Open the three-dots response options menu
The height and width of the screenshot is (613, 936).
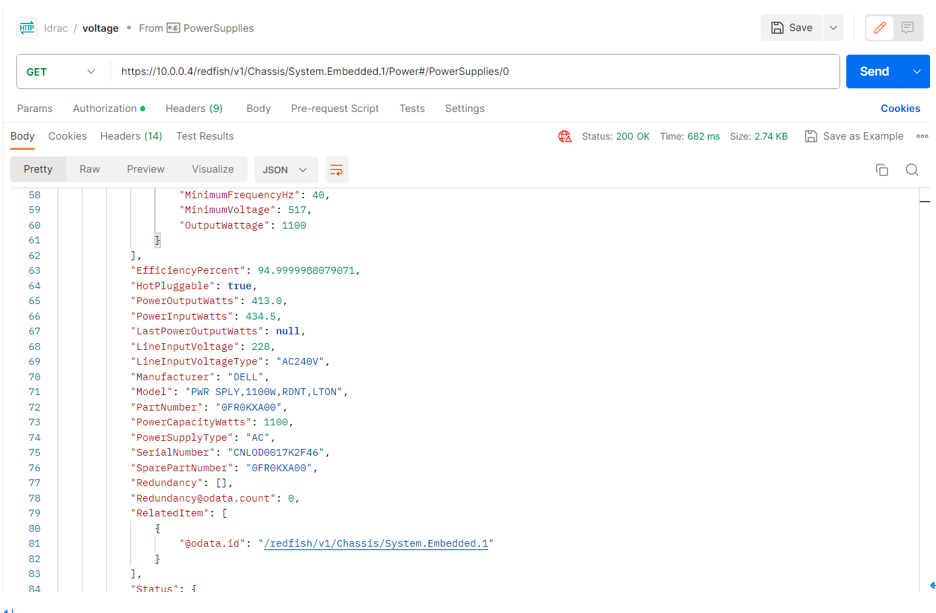coord(922,136)
